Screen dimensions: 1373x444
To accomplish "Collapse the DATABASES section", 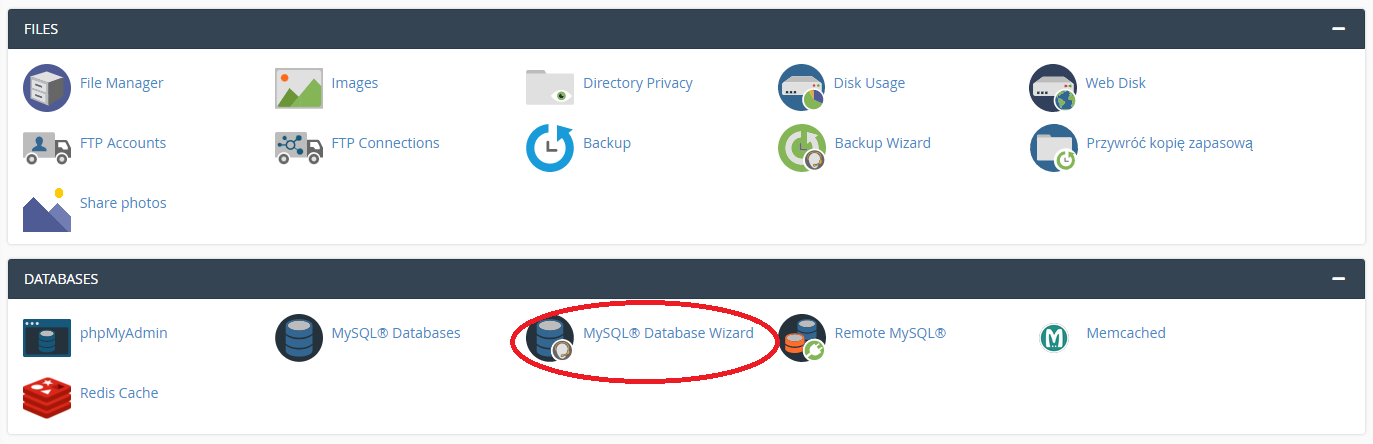I will tap(1338, 279).
